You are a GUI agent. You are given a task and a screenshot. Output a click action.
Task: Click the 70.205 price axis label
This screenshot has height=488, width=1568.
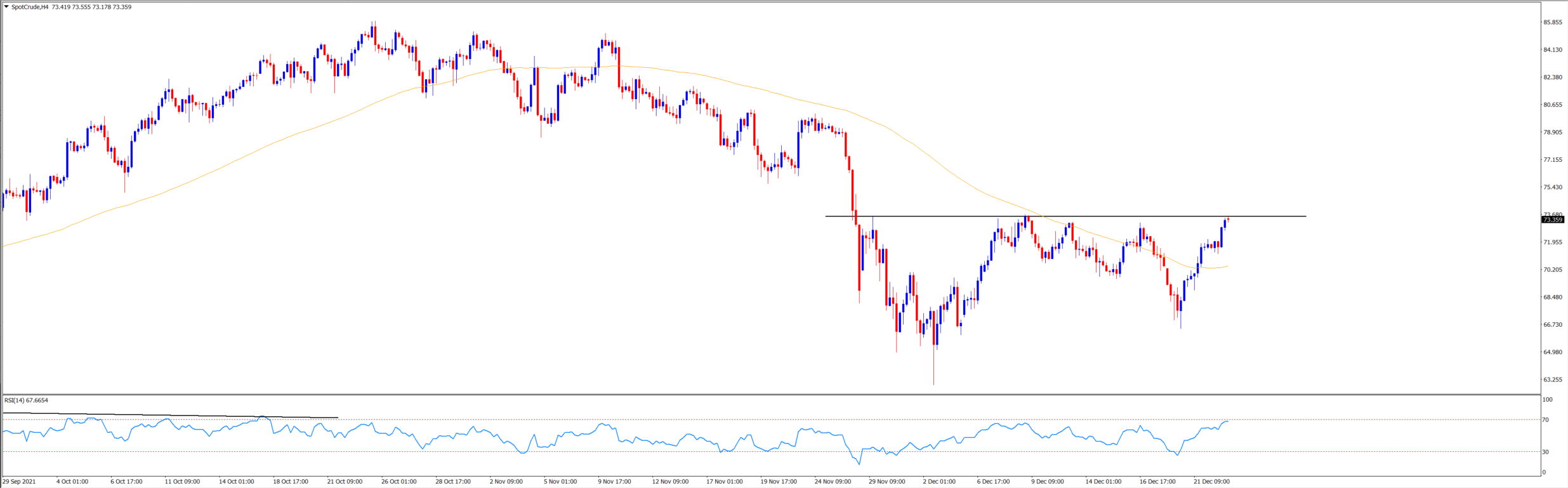1552,270
